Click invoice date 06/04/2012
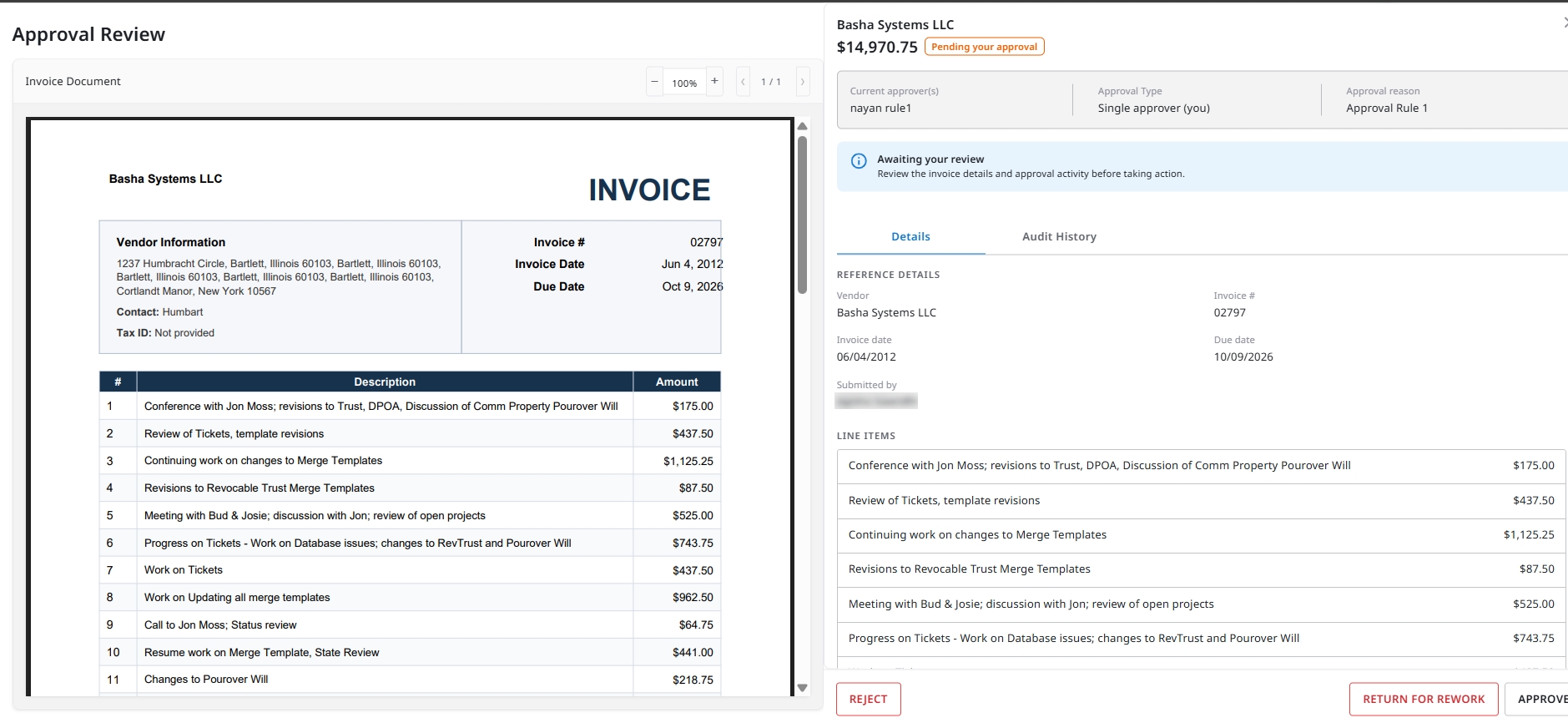1568x723 pixels. click(x=866, y=357)
